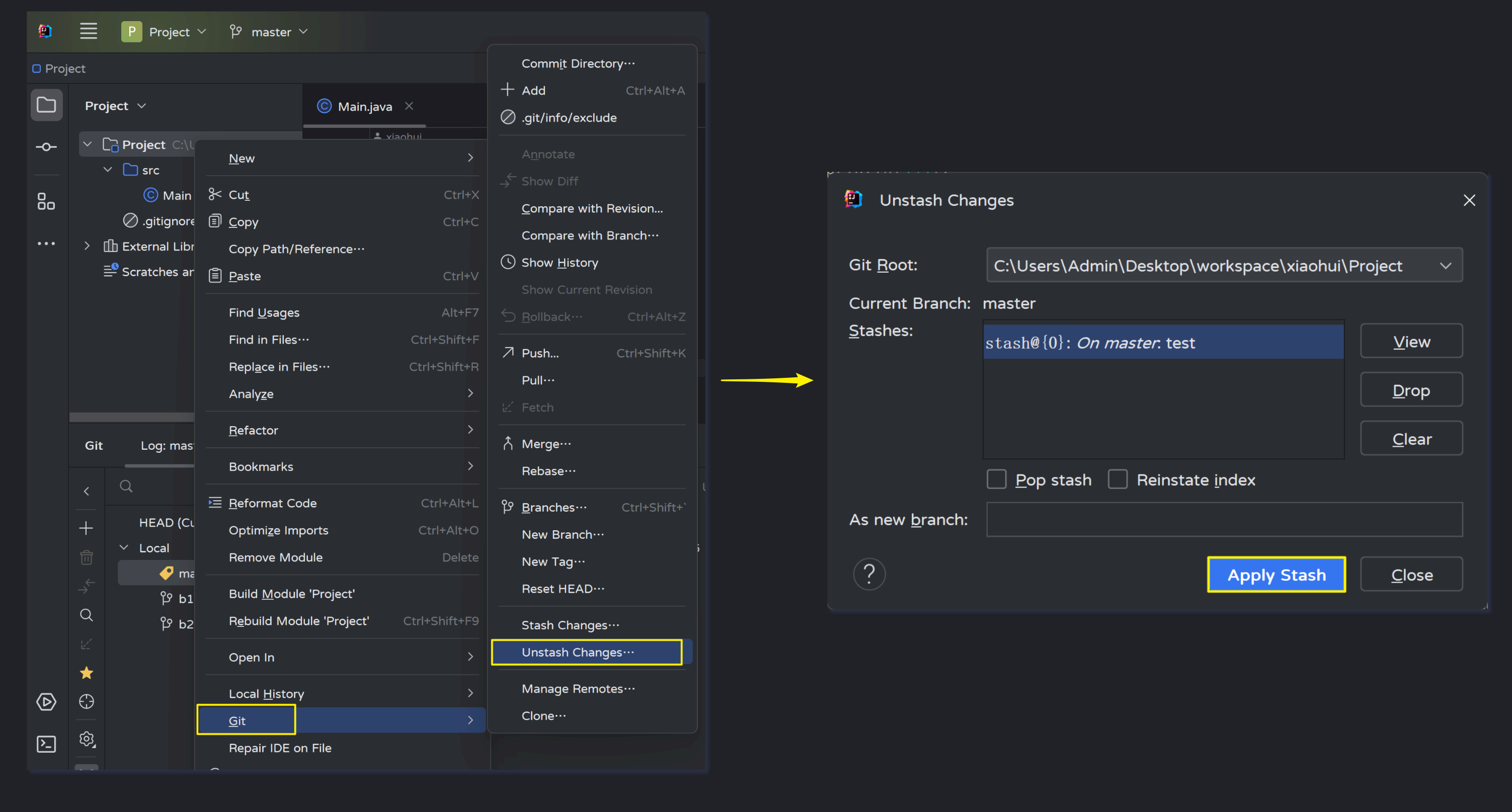Choose Stash Changes from Git submenu

570,625
